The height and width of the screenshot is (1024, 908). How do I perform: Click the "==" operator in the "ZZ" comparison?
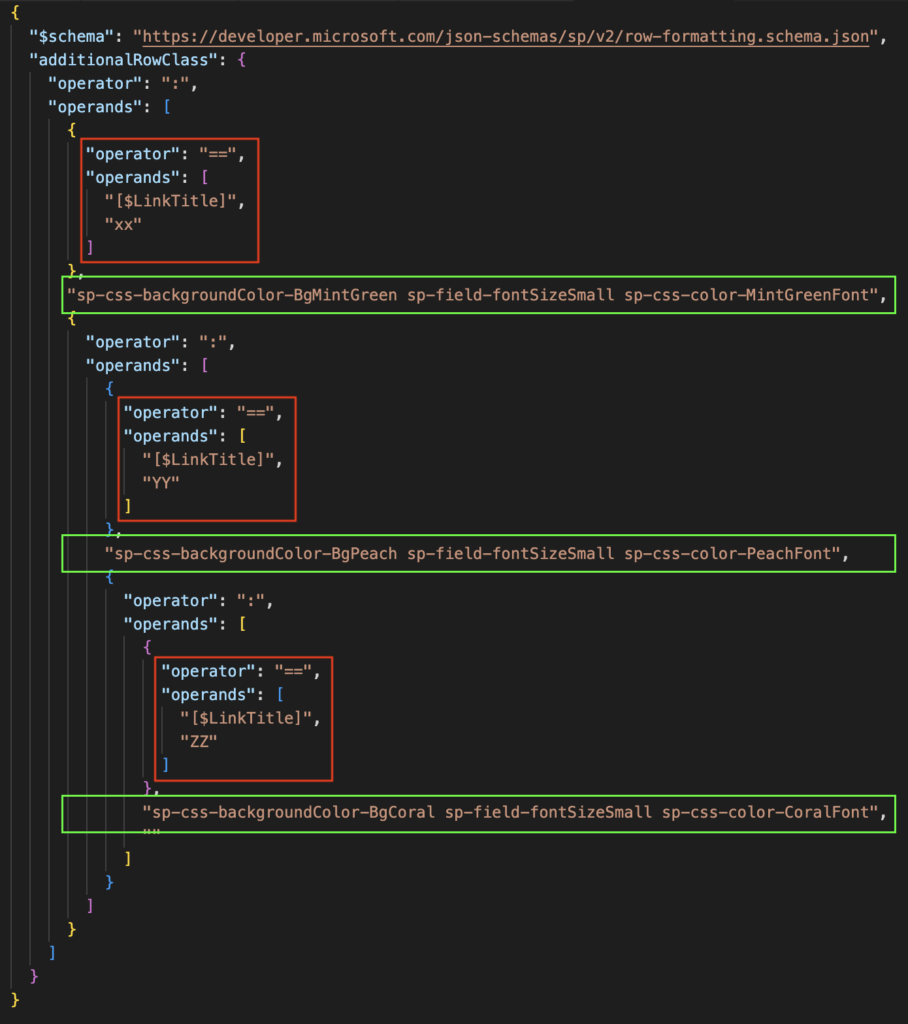tap(293, 671)
